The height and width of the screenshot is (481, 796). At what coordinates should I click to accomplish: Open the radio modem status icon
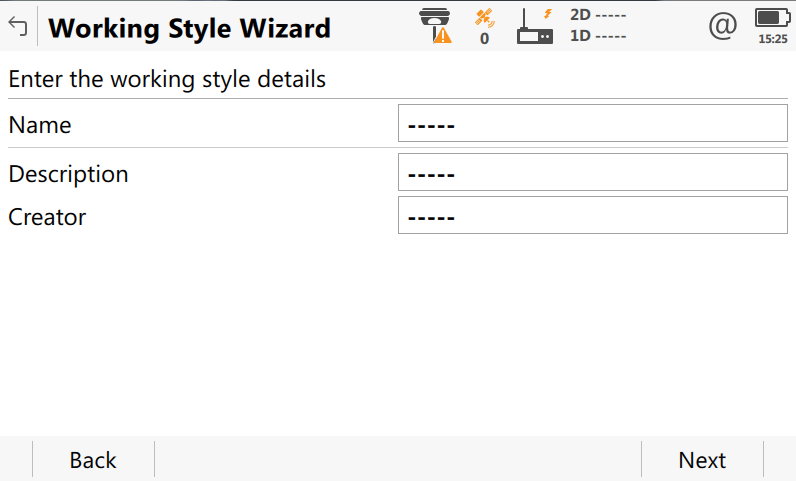[x=534, y=26]
